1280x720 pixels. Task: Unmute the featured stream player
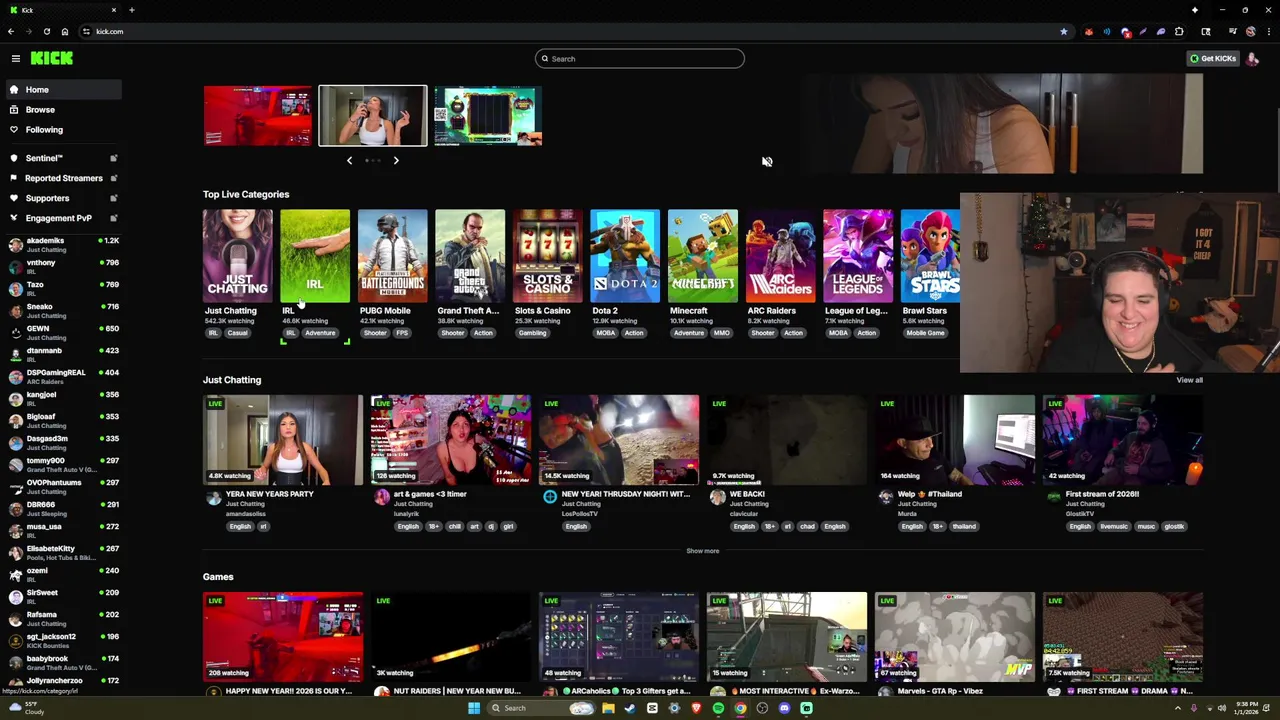[767, 161]
